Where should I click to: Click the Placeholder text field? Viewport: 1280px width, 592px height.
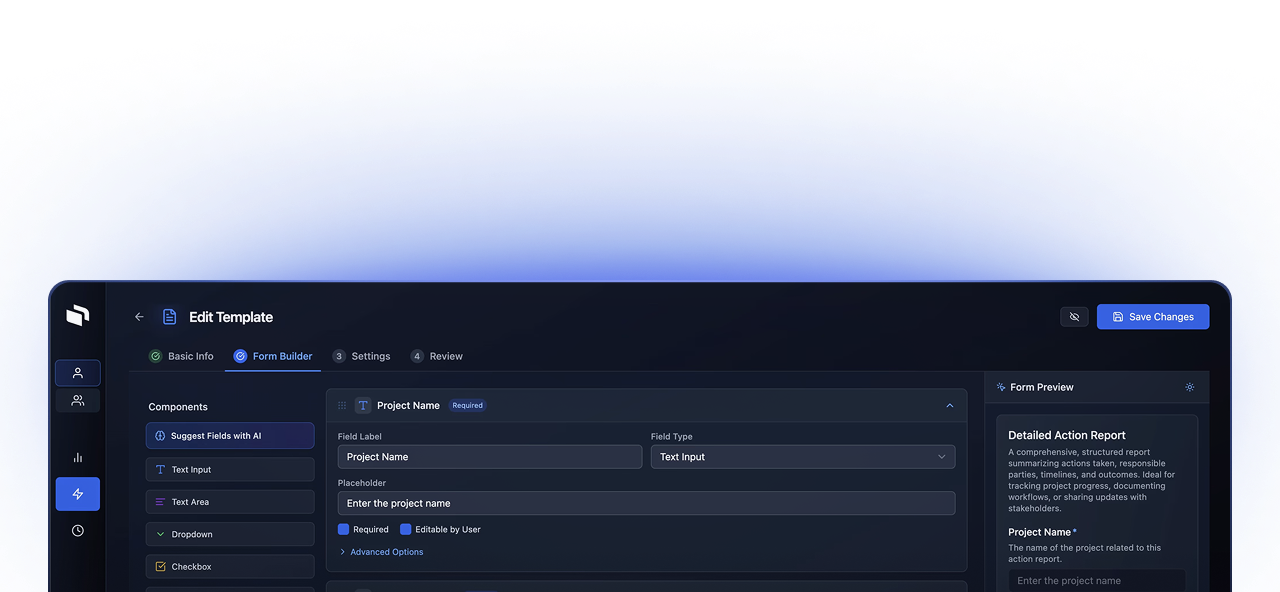click(x=646, y=503)
